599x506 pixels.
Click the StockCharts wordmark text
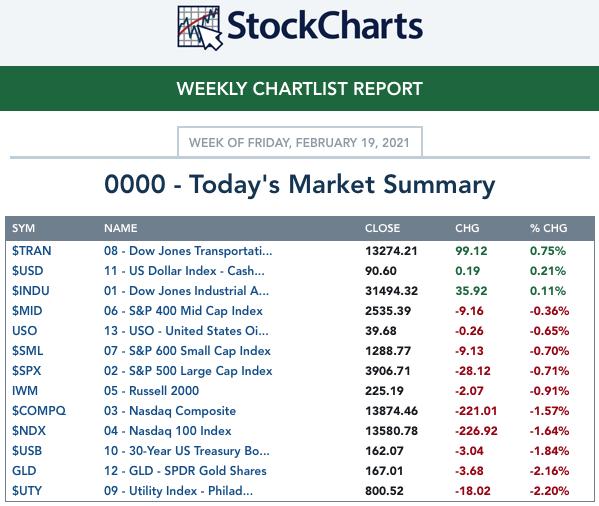325,26
